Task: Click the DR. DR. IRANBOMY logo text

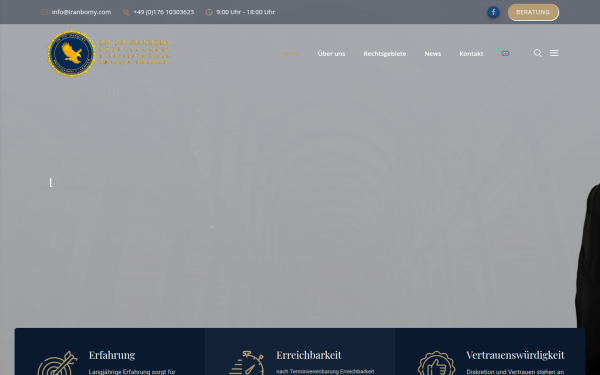Action: pyautogui.click(x=135, y=43)
